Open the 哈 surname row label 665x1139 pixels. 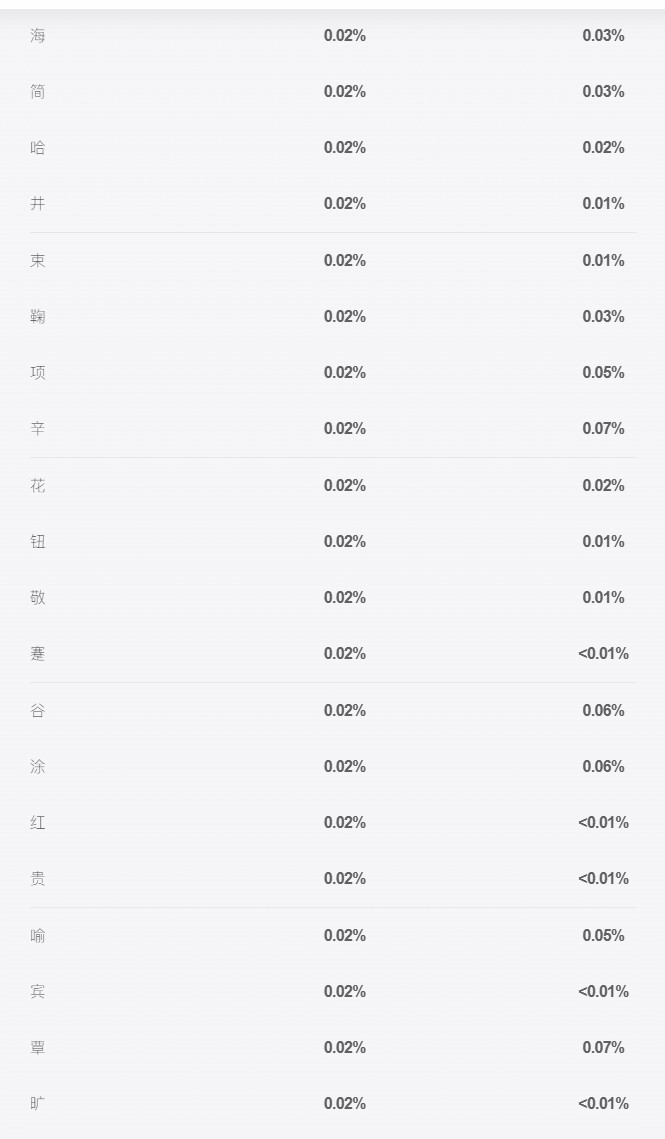tap(38, 147)
